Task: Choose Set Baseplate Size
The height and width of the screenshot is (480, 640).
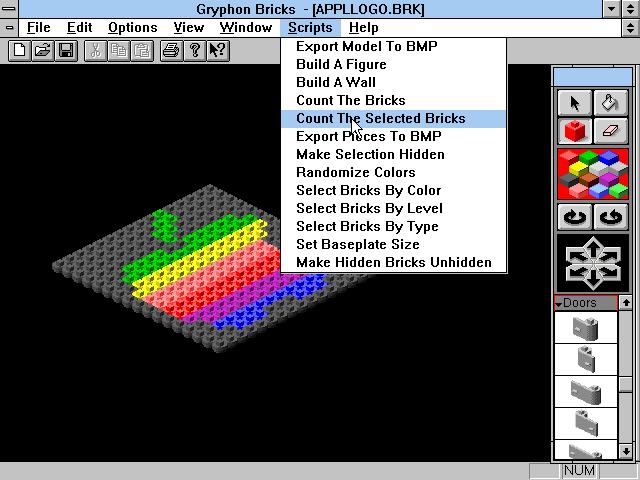Action: (x=393, y=244)
